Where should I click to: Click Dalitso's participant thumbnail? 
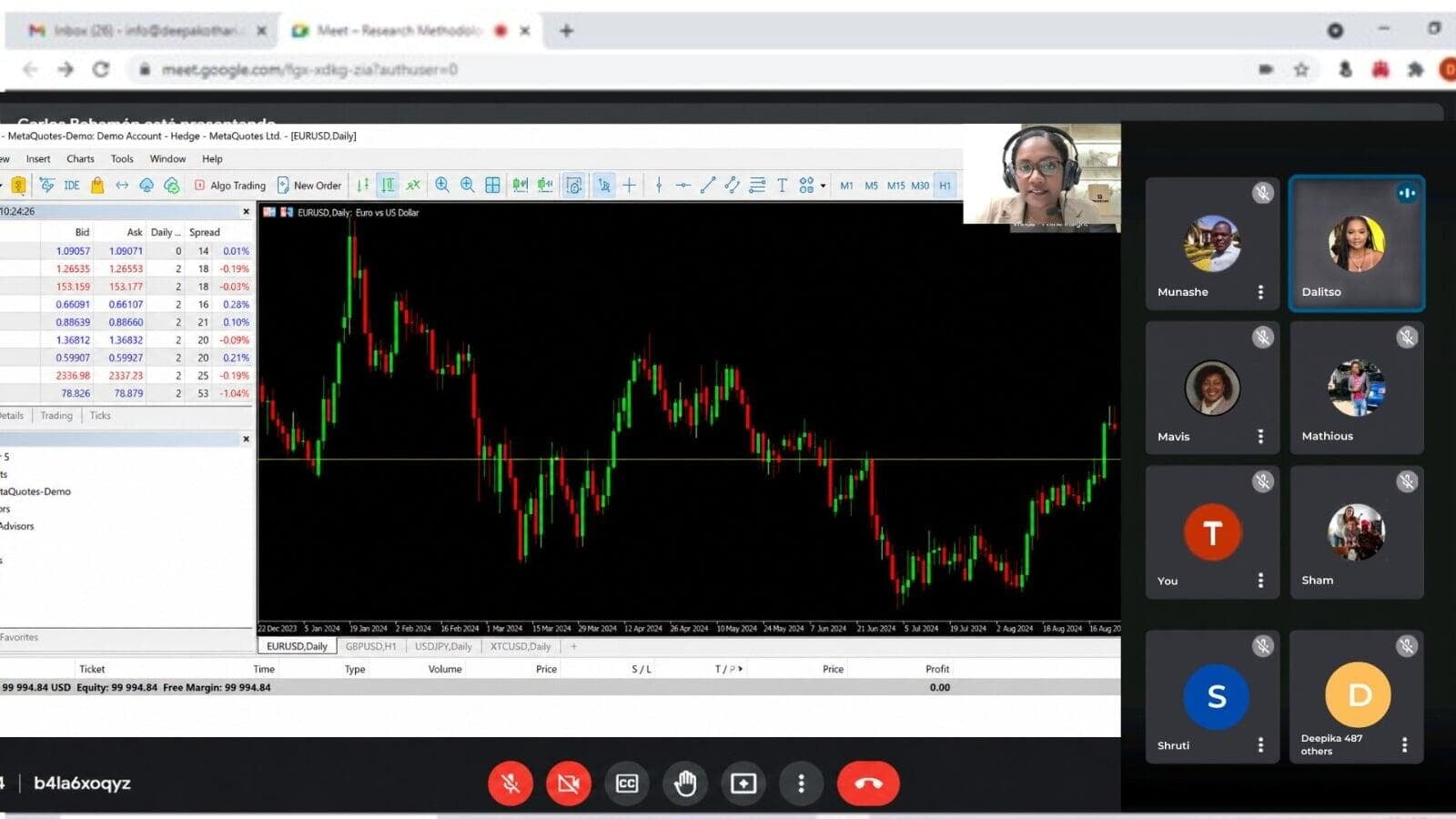(x=1357, y=243)
